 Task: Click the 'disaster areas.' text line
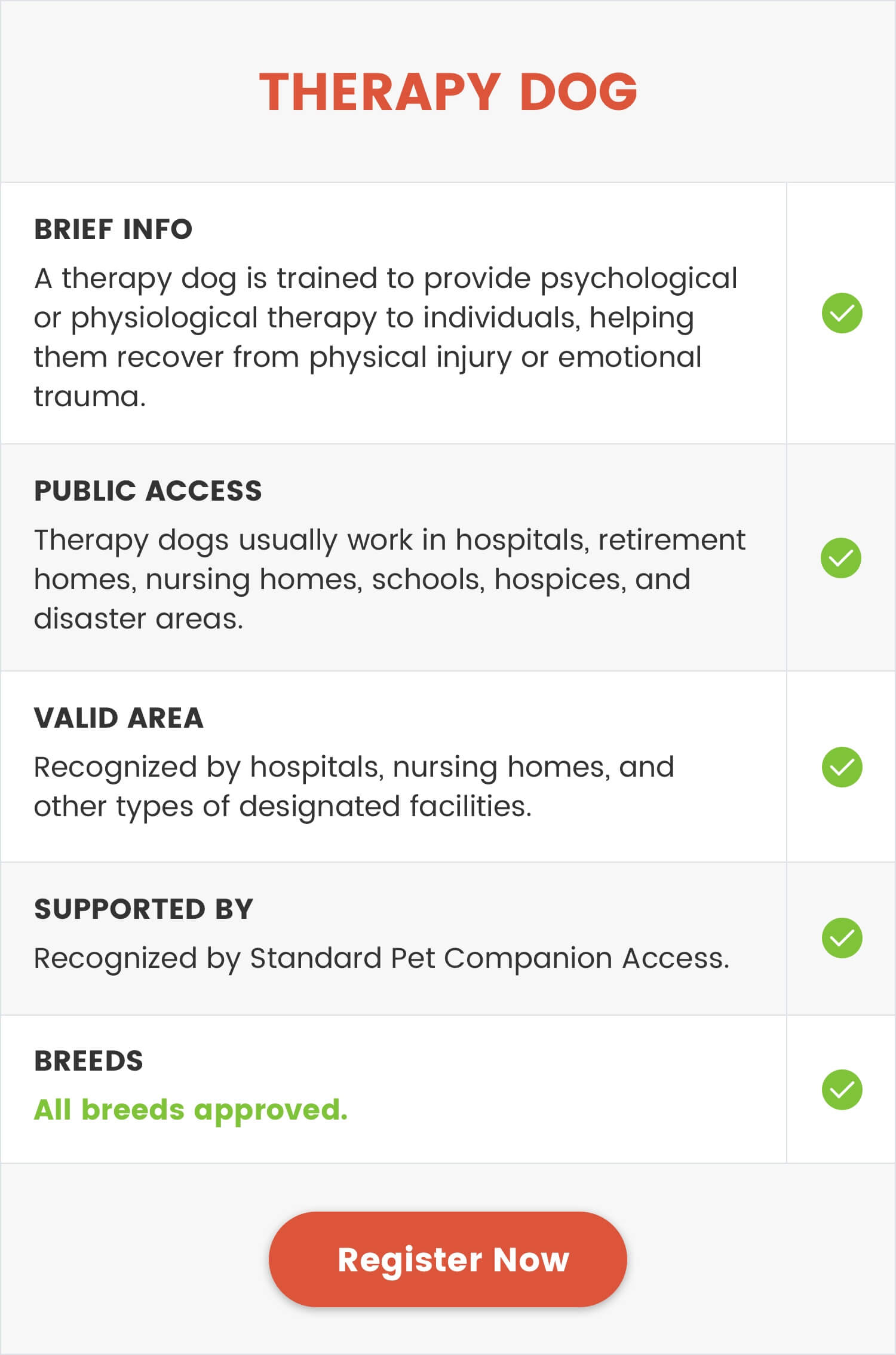pyautogui.click(x=139, y=618)
